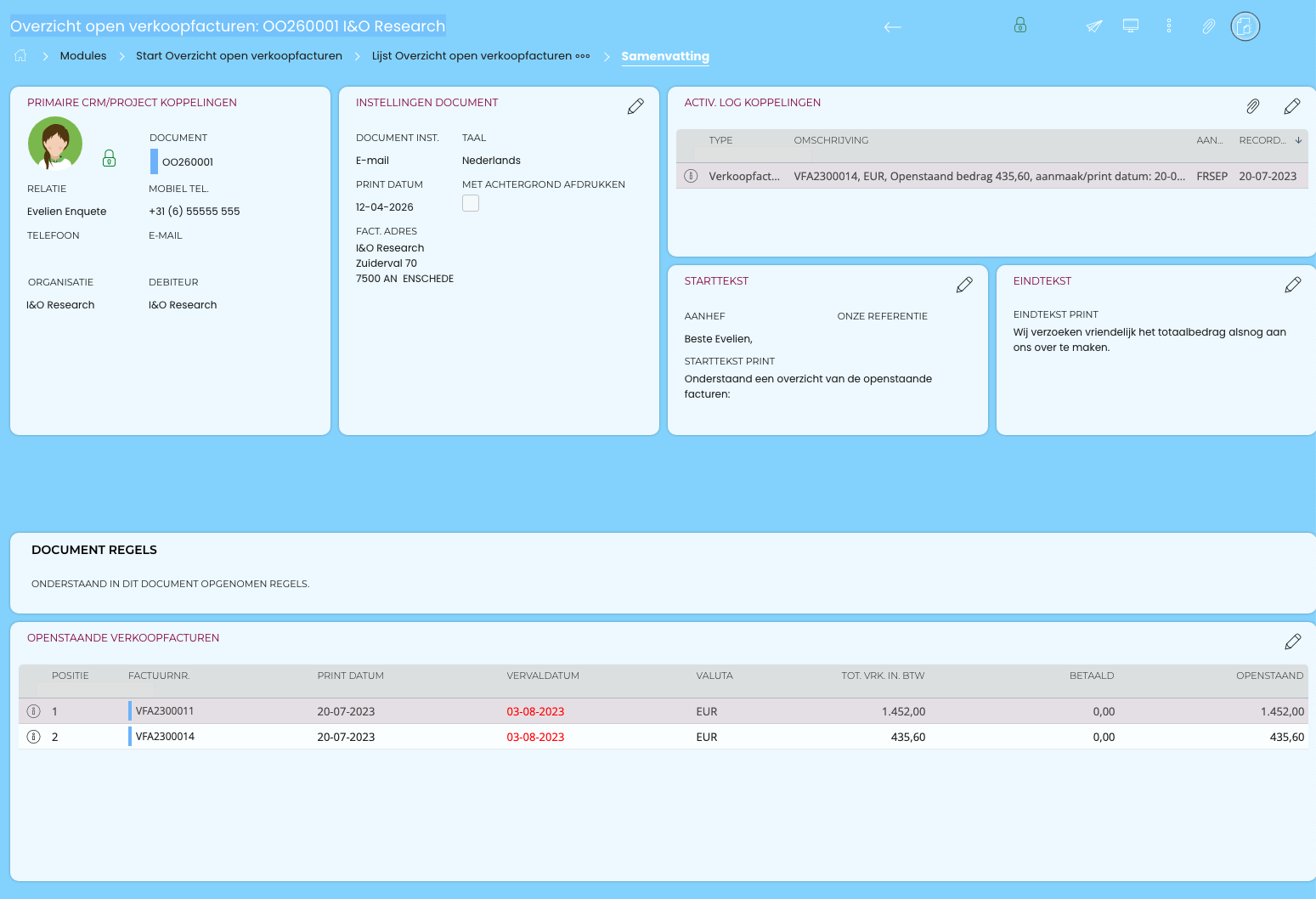Go to Modules in breadcrumb
Screen dimensions: 1316x899
pos(83,56)
